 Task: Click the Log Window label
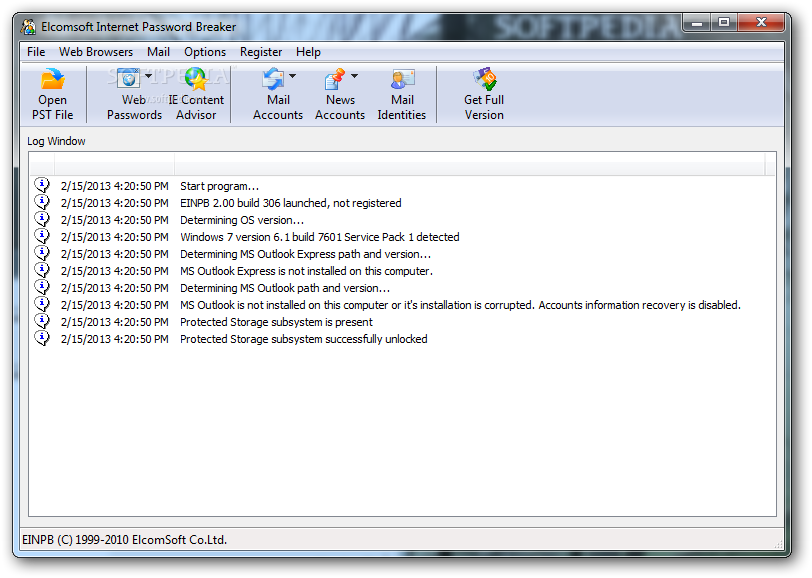click(56, 141)
